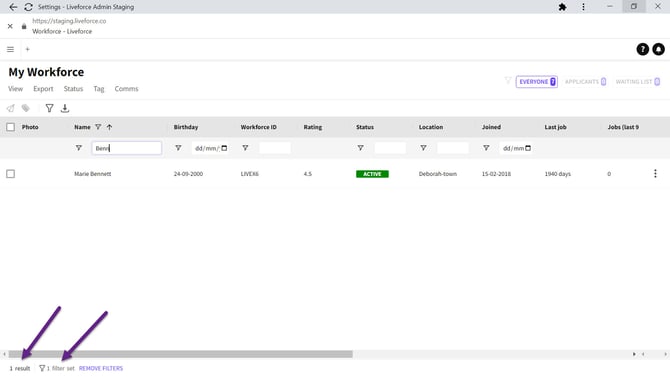Click the send message paper plane icon
Image resolution: width=670 pixels, height=377 pixels.
(x=10, y=108)
